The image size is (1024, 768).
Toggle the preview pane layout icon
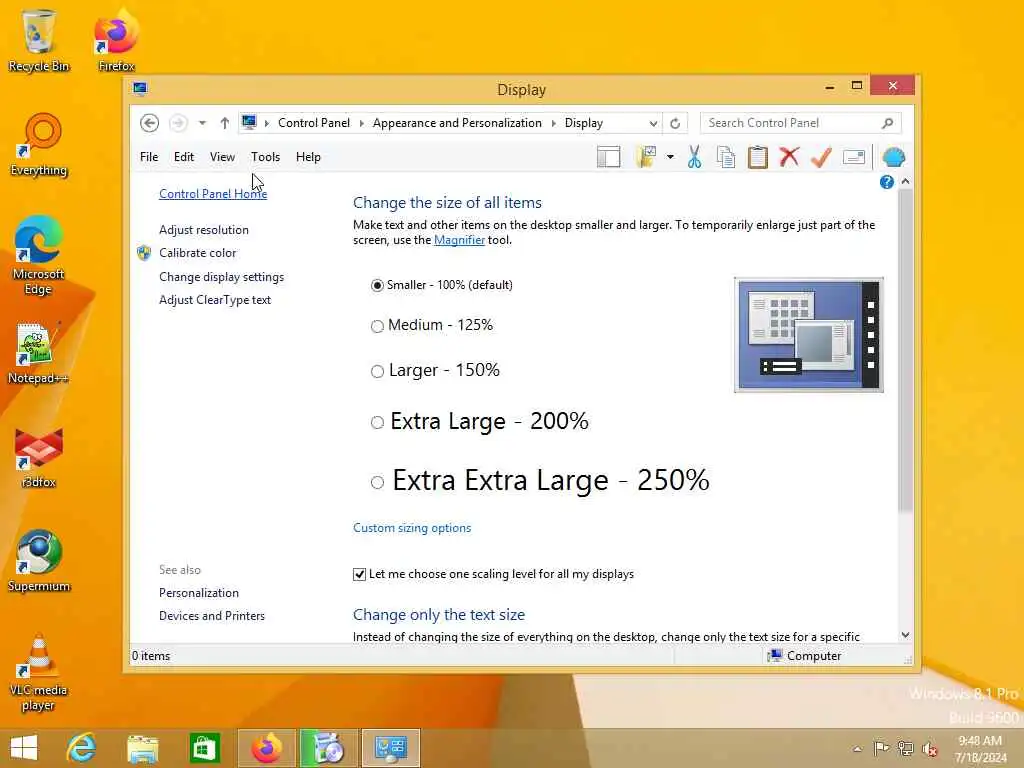[609, 157]
